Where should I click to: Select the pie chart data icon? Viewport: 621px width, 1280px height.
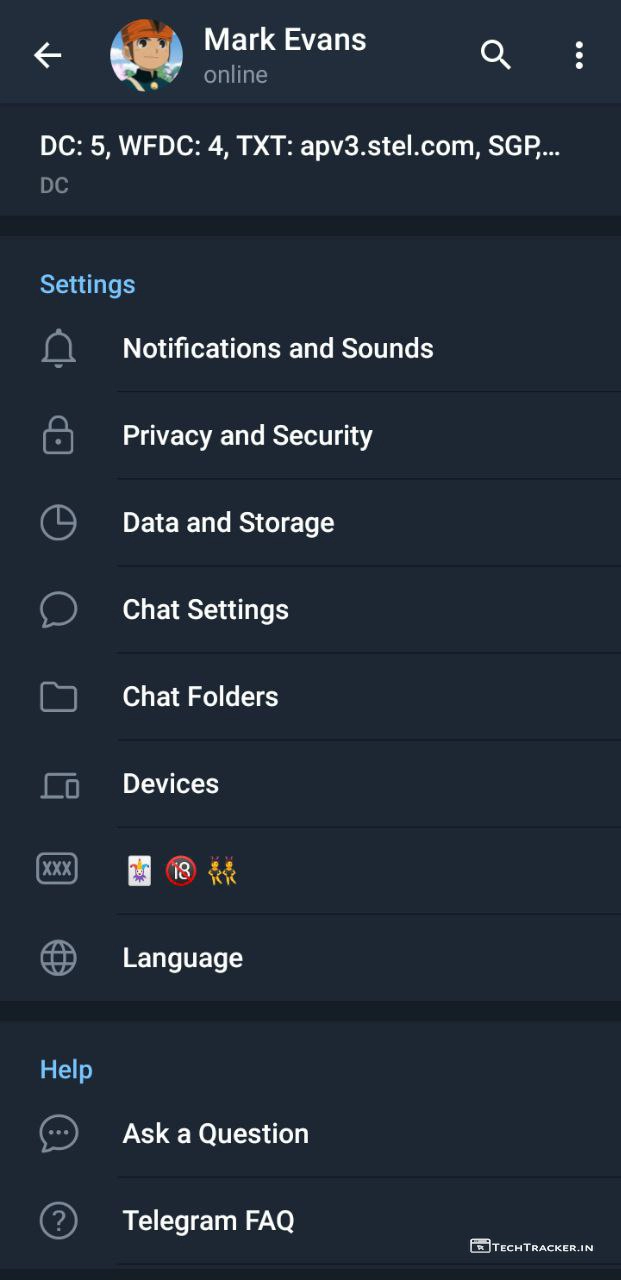click(x=58, y=523)
